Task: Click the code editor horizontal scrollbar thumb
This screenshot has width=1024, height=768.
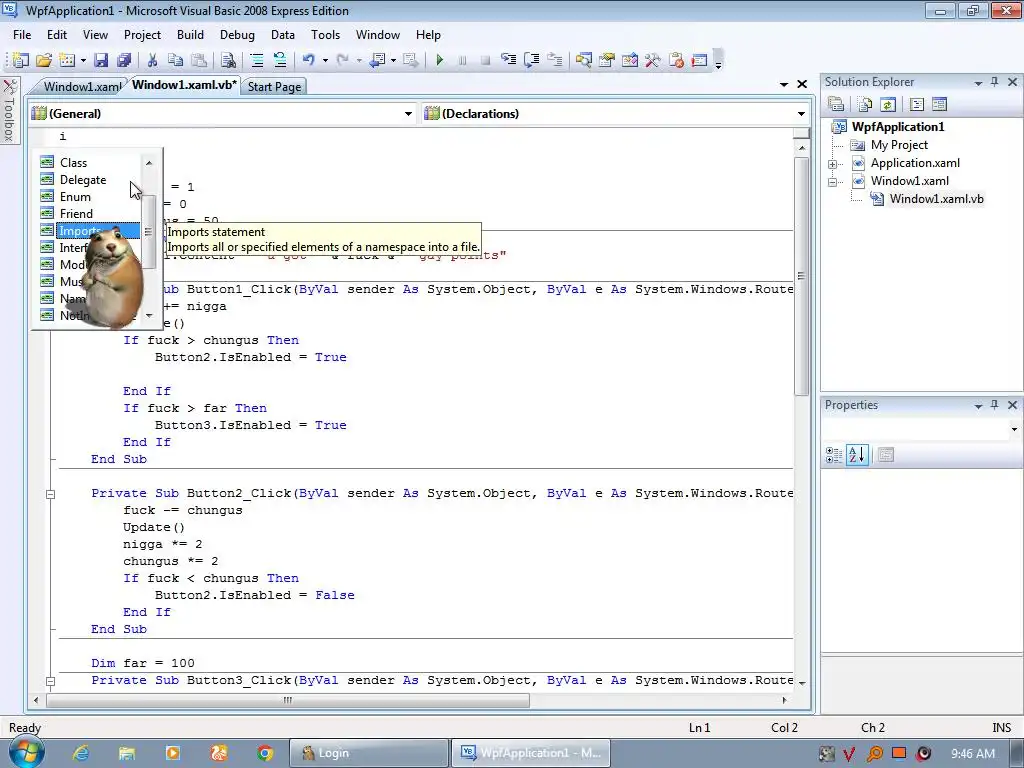Action: pyautogui.click(x=288, y=700)
